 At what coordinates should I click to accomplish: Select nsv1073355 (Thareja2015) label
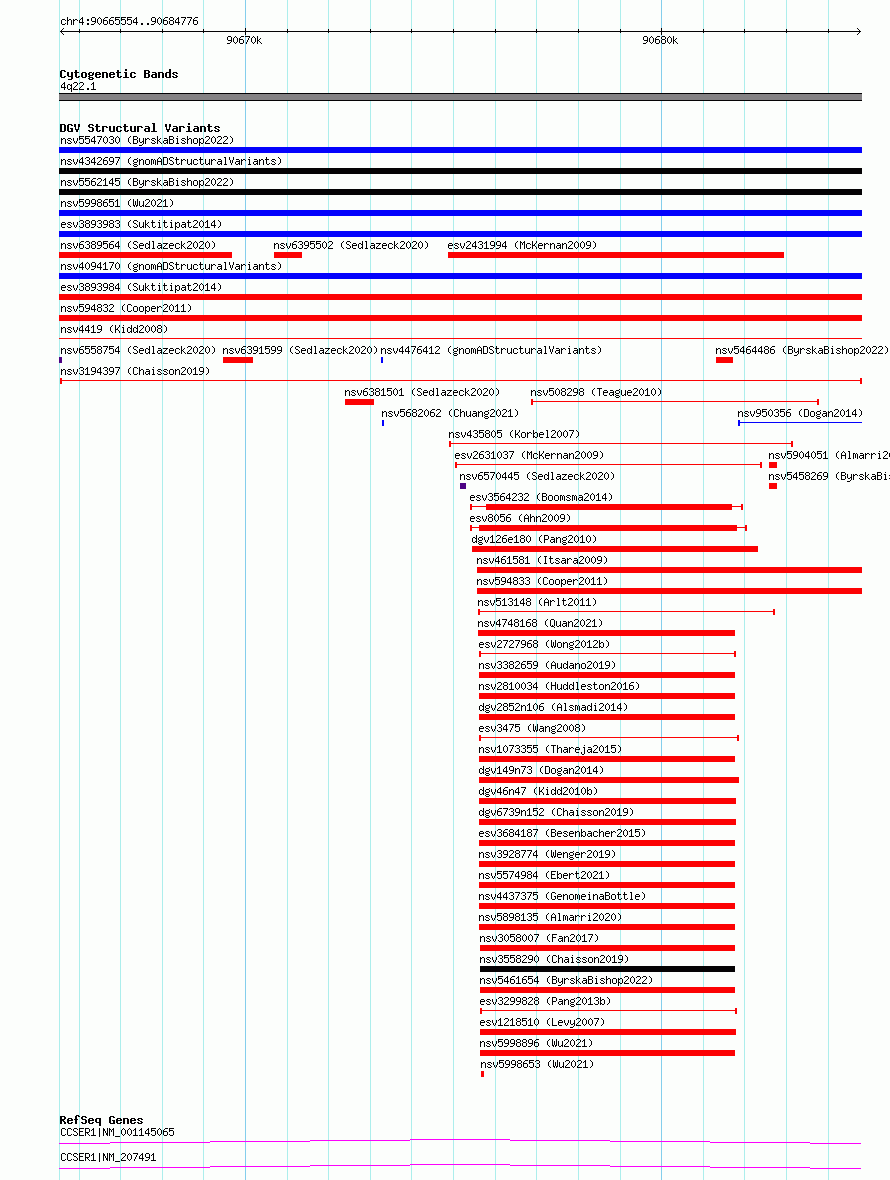(550, 751)
